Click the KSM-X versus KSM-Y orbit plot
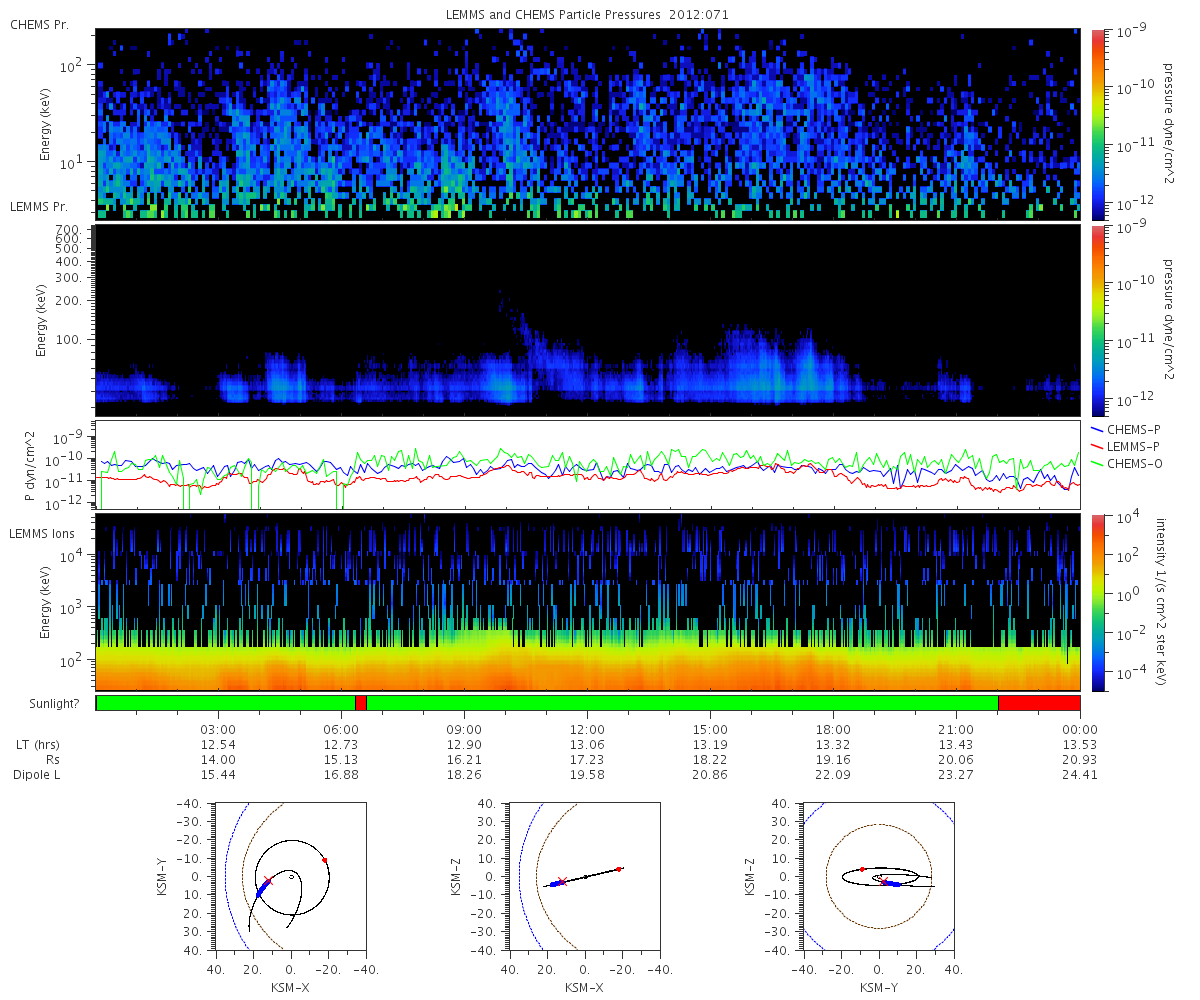This screenshot has height=1000, width=1200. (291, 876)
